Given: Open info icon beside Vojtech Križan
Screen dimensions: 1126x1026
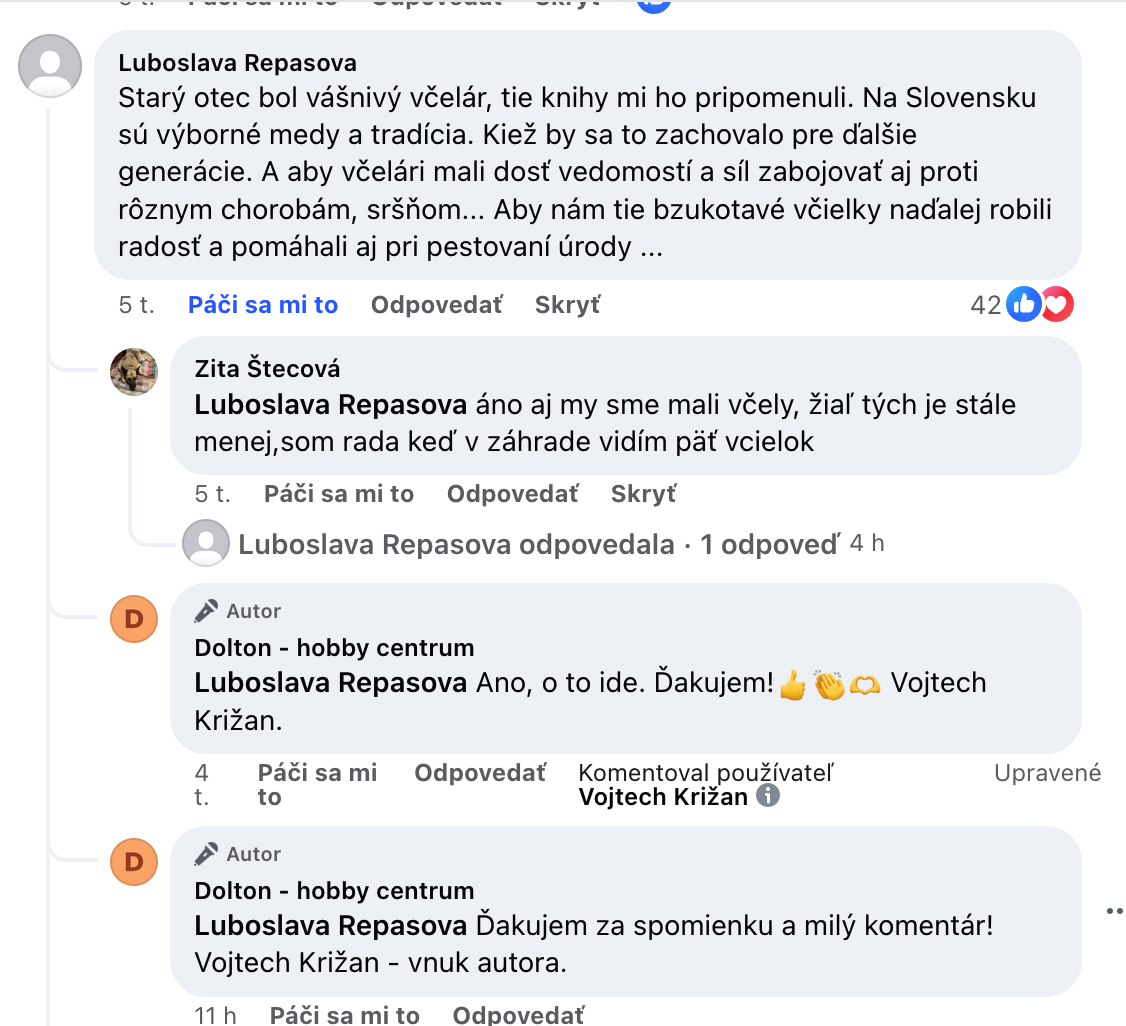Looking at the screenshot, I should coord(768,796).
